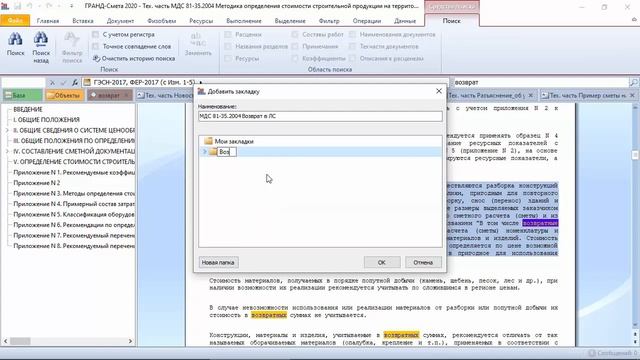Click the document vertical scrollbar thumb
Screen dimensions: 640x360
(x=635, y=155)
